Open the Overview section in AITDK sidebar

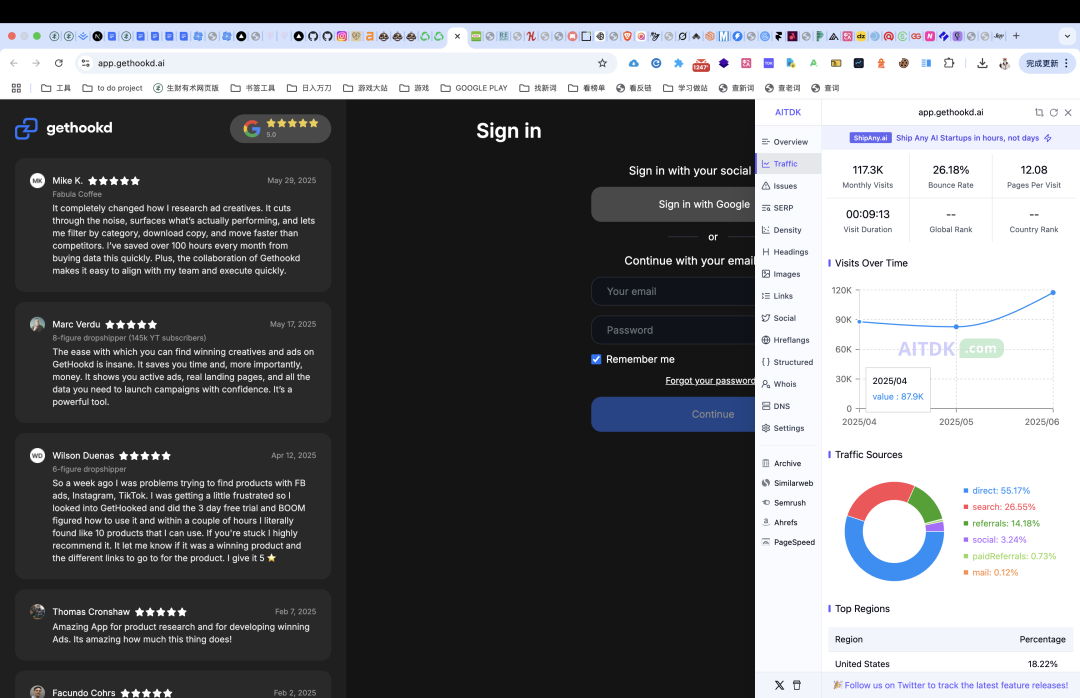[x=785, y=142]
